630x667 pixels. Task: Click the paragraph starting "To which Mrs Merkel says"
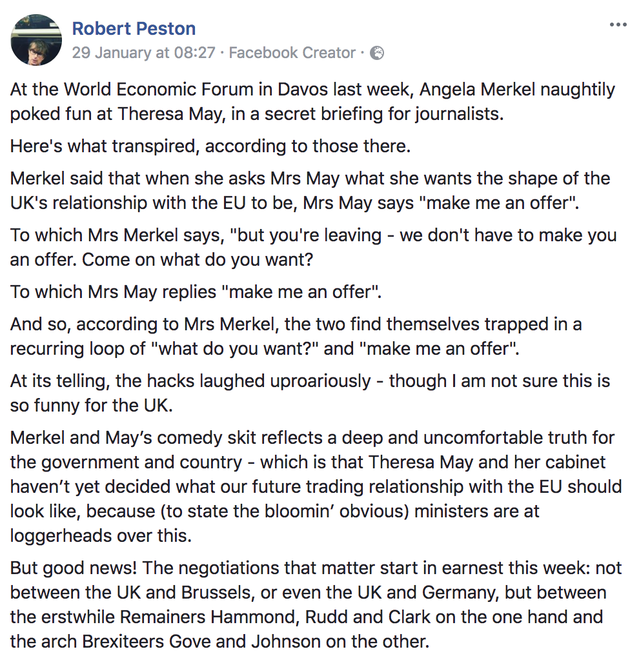tap(313, 247)
